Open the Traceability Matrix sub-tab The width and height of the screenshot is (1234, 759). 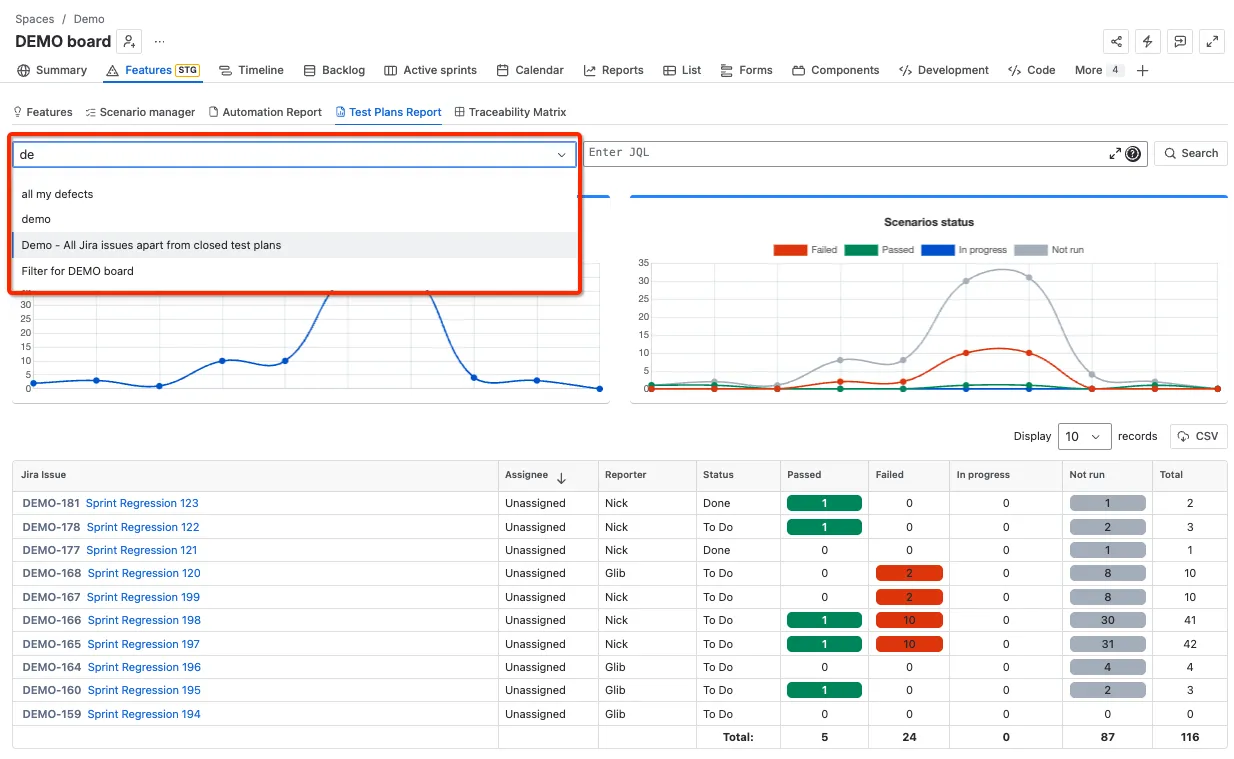pyautogui.click(x=510, y=112)
